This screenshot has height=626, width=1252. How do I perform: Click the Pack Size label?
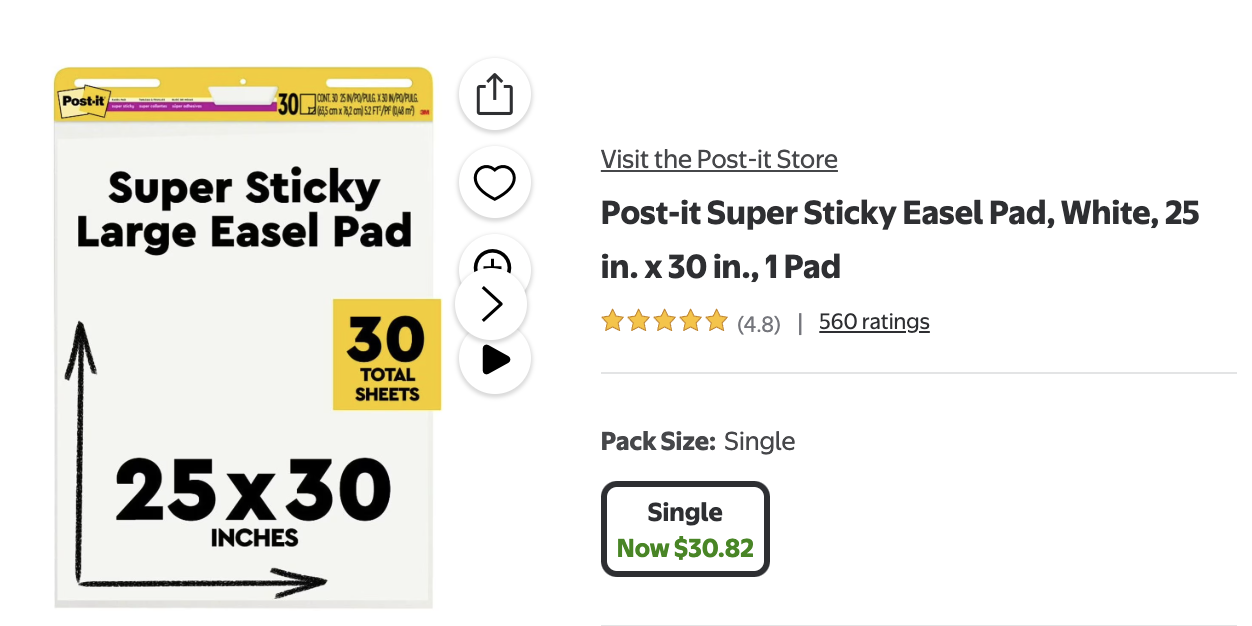click(x=657, y=441)
